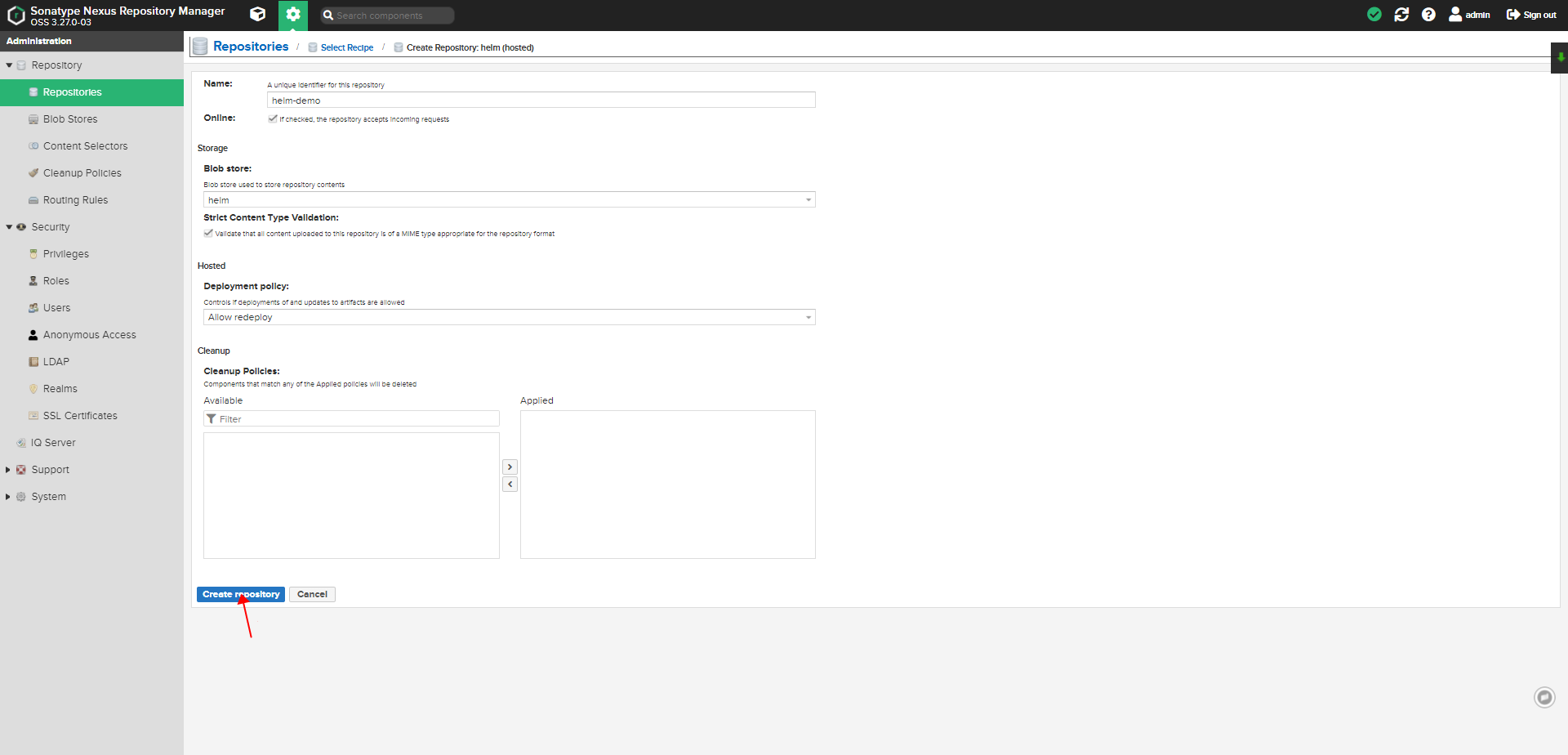Click Sign out
Image resolution: width=1568 pixels, height=755 pixels.
point(1531,15)
